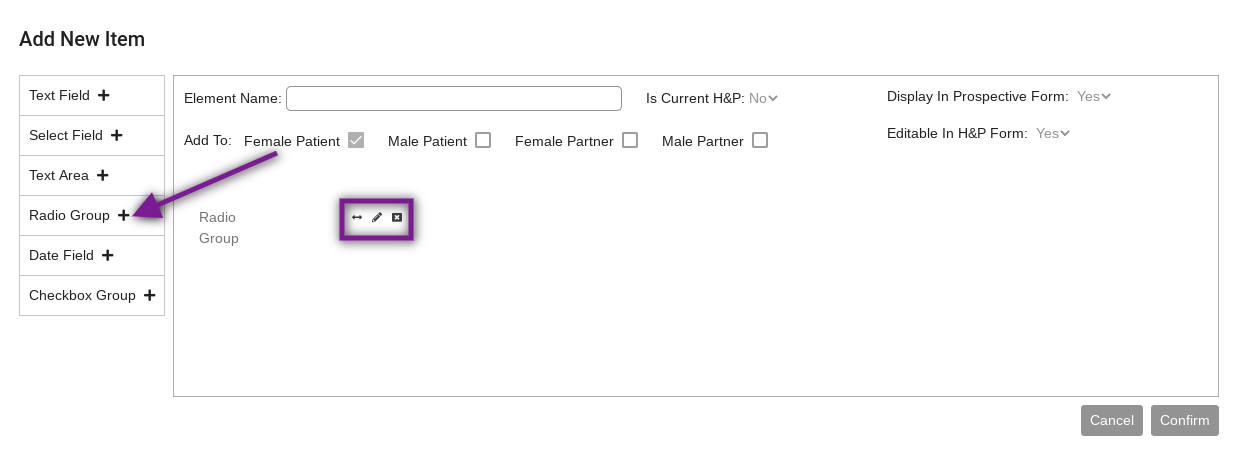Click the plus icon next to Text Field

tap(103, 95)
